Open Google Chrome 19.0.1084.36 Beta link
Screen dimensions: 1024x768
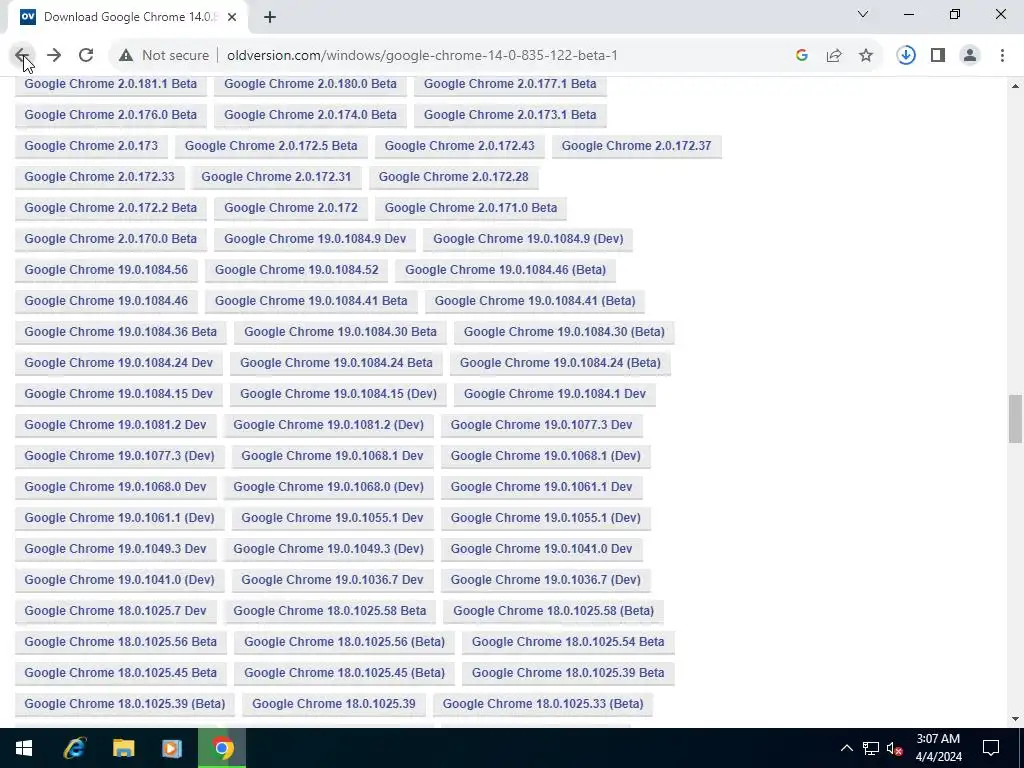[x=120, y=332]
